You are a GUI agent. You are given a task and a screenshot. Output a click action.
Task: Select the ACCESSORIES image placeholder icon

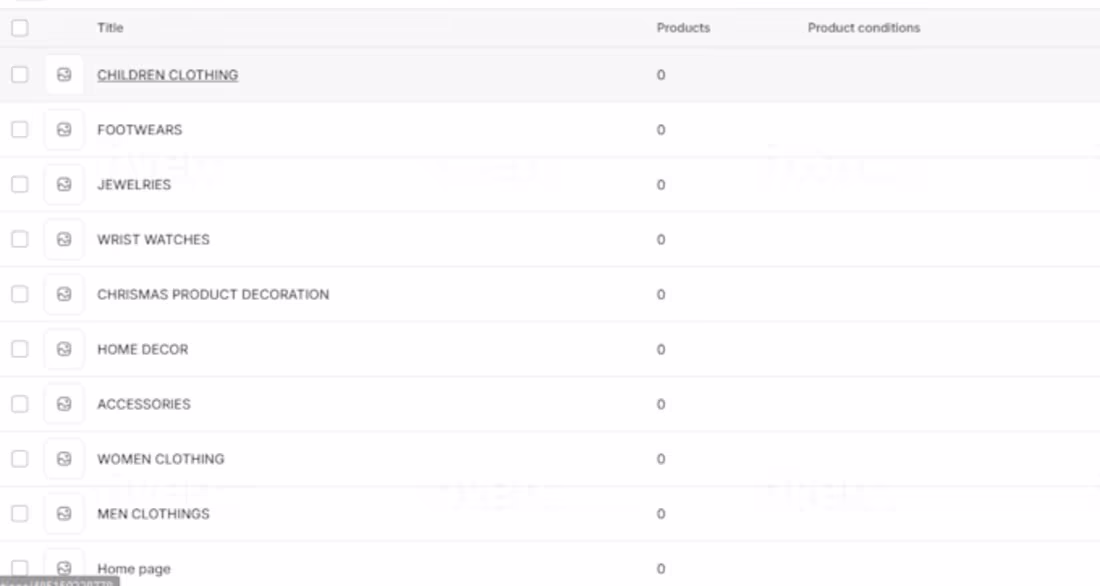(63, 404)
